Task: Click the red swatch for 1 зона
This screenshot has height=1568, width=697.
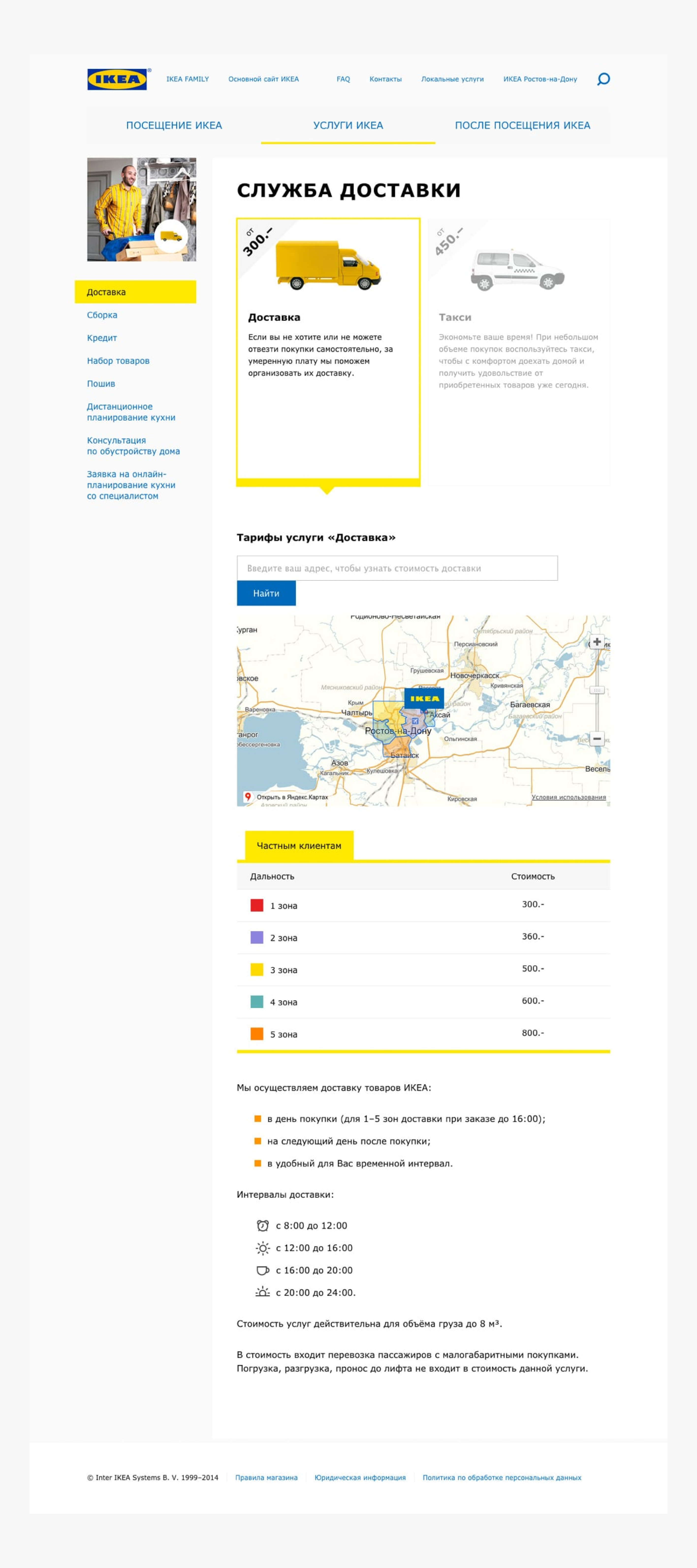Action: 257,905
